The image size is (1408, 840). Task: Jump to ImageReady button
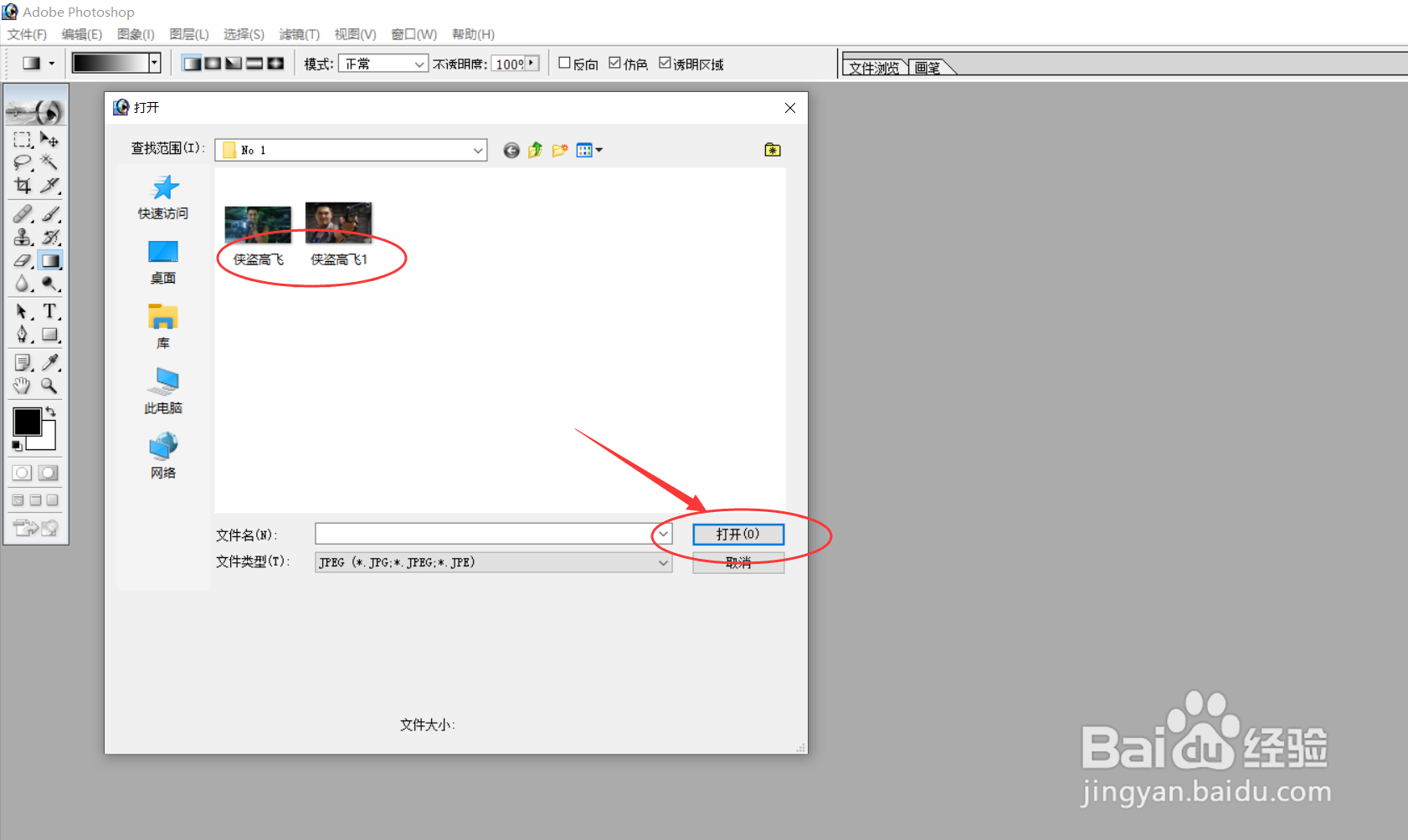point(35,528)
